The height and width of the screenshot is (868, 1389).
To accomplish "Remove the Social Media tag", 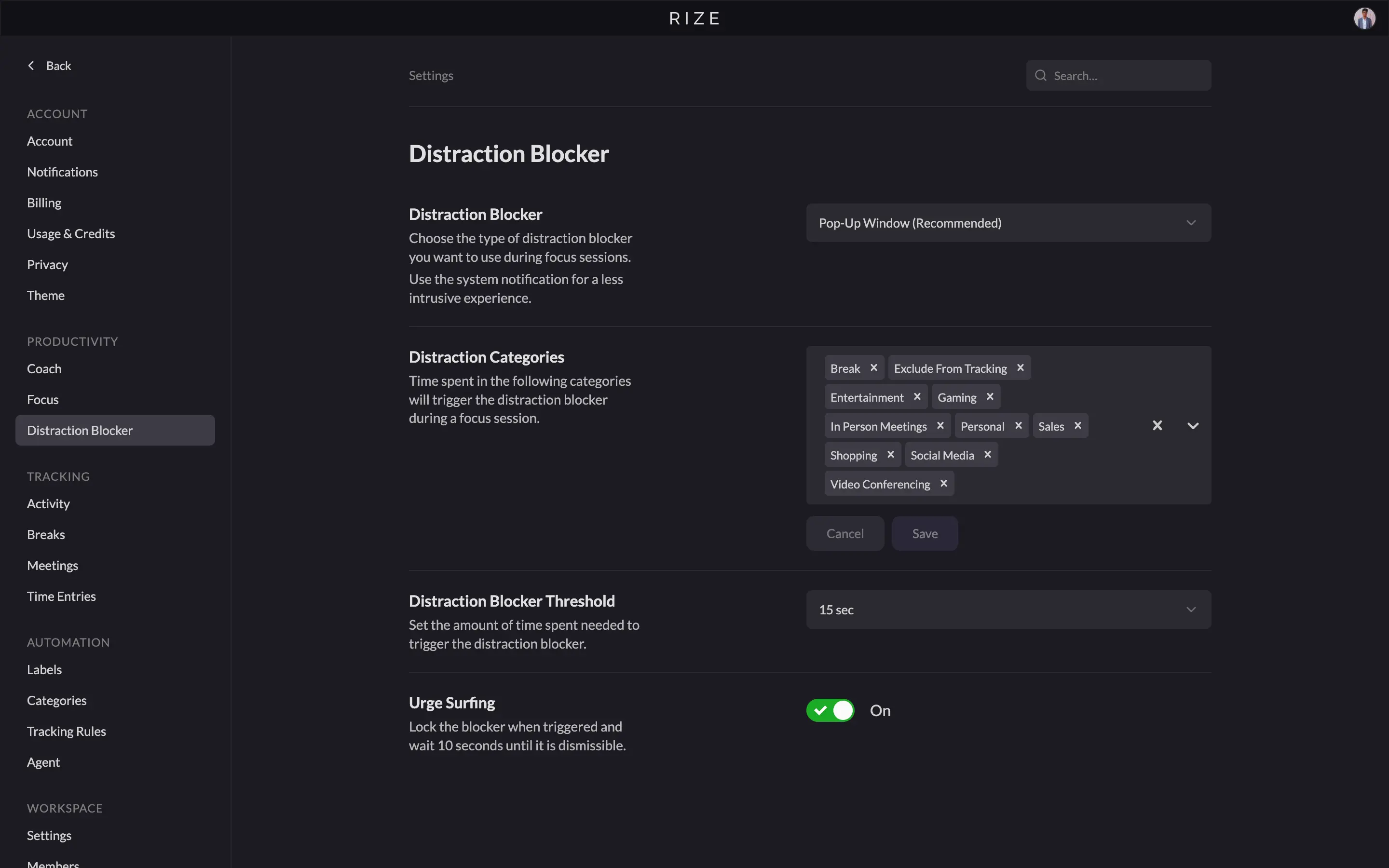I will tap(987, 455).
